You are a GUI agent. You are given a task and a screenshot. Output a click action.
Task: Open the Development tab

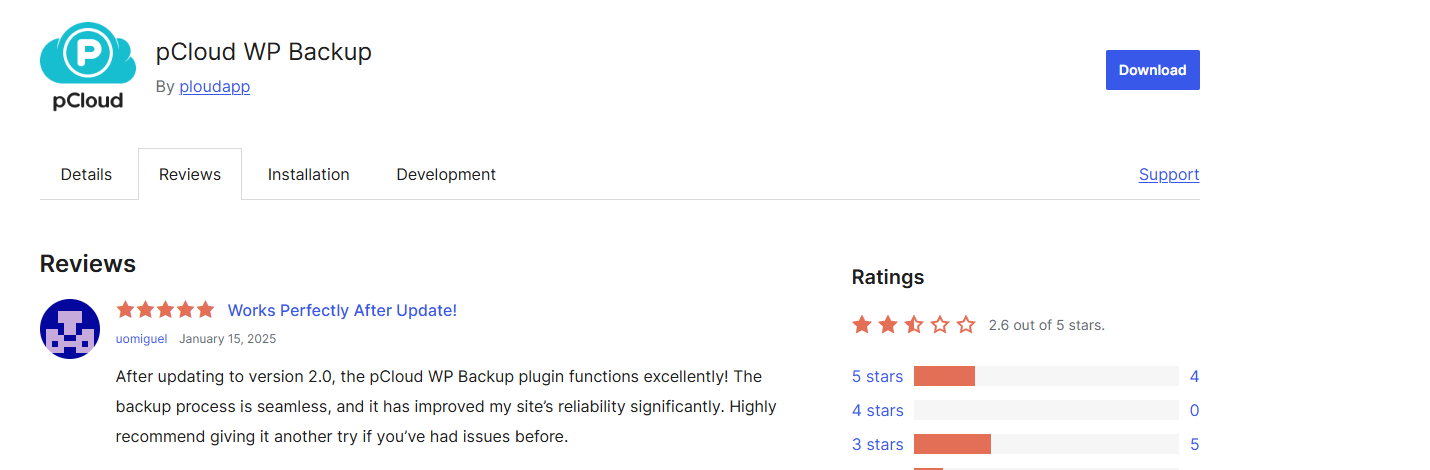[446, 174]
